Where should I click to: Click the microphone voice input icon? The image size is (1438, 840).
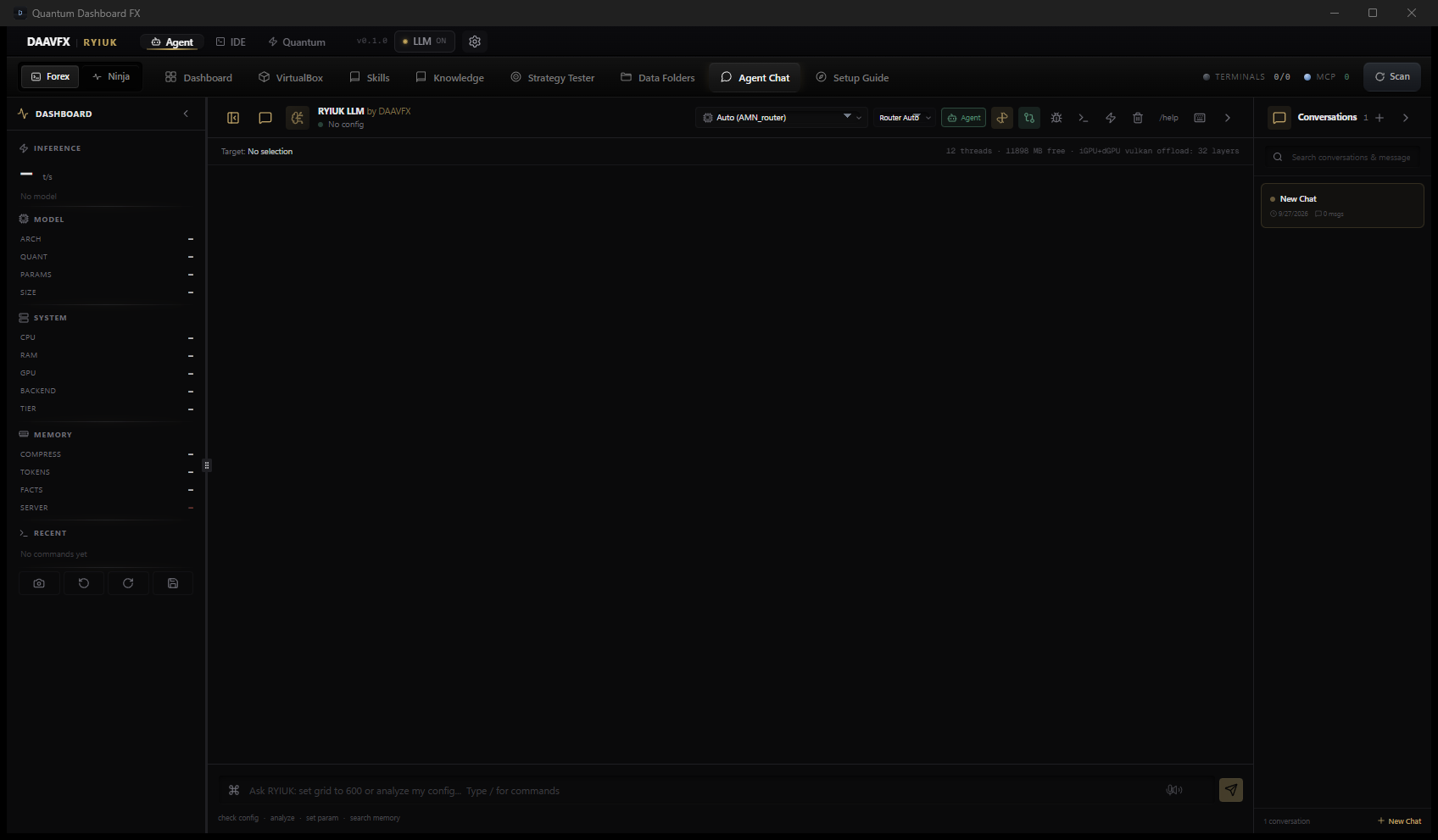1174,790
